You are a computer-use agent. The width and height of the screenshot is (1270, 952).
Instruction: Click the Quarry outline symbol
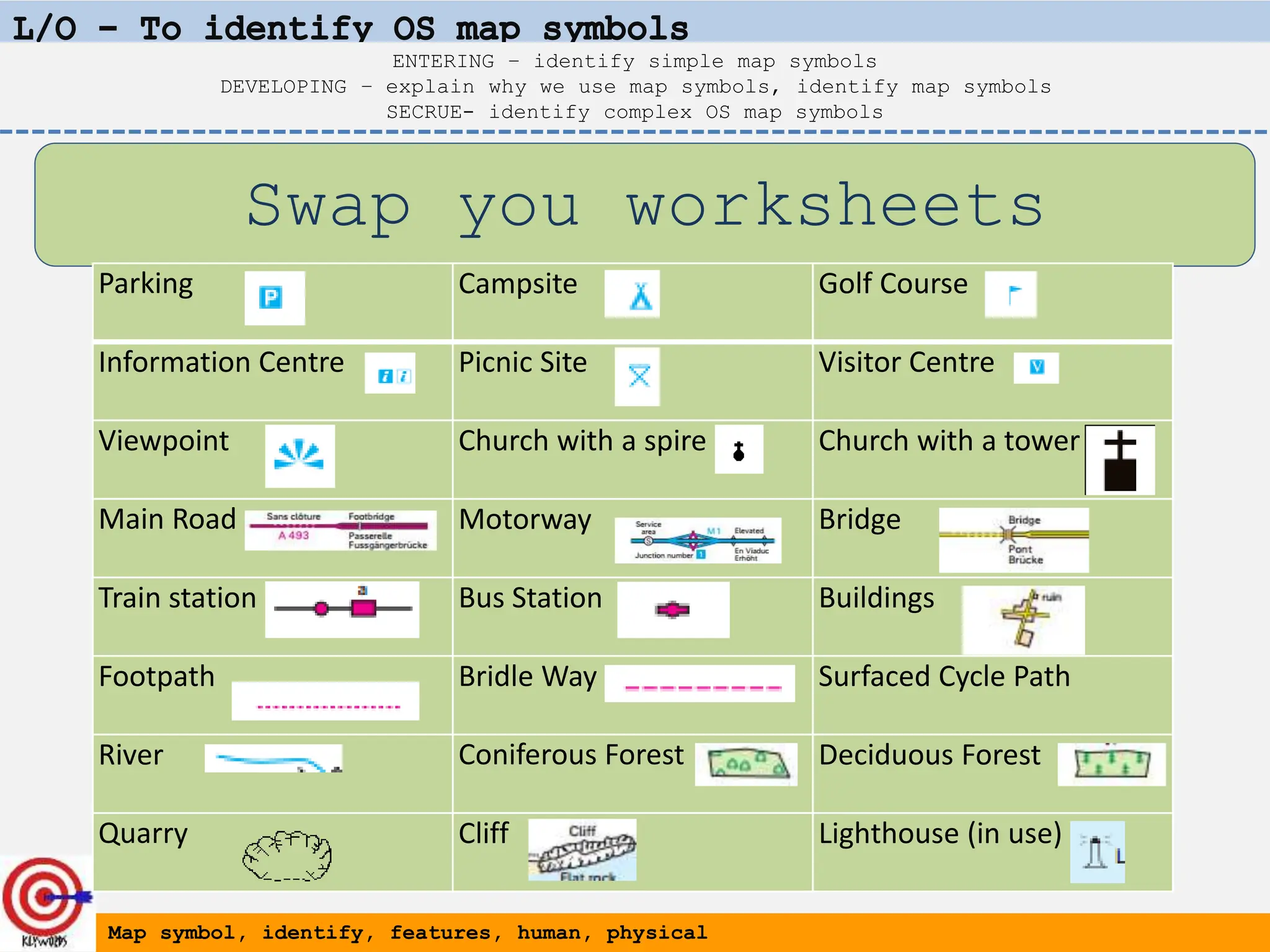pyautogui.click(x=286, y=855)
